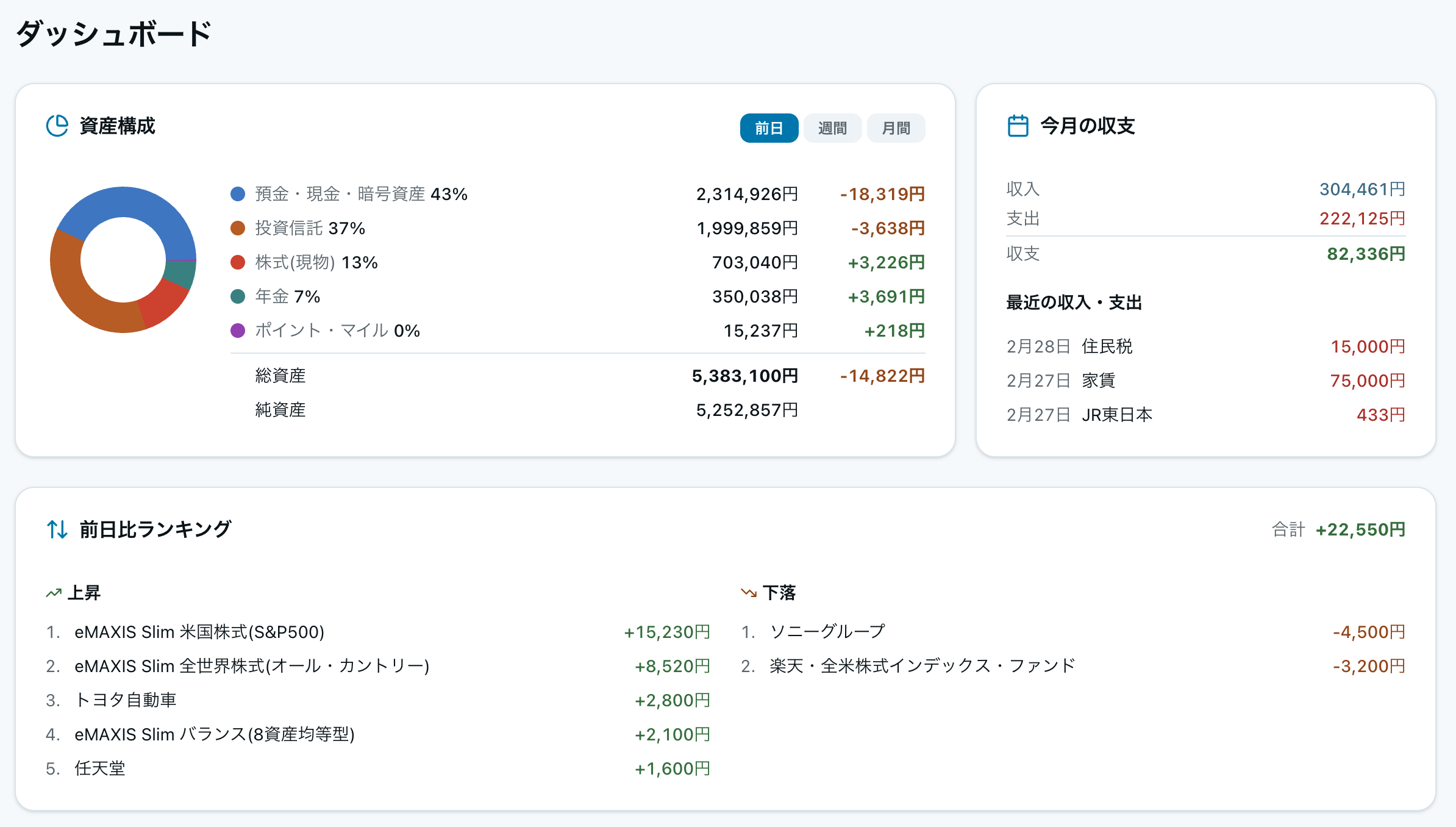Switch to the 週間 view

click(832, 127)
